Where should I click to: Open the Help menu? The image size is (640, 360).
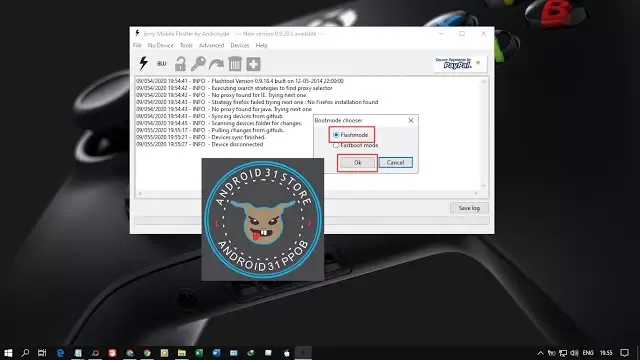[261, 45]
